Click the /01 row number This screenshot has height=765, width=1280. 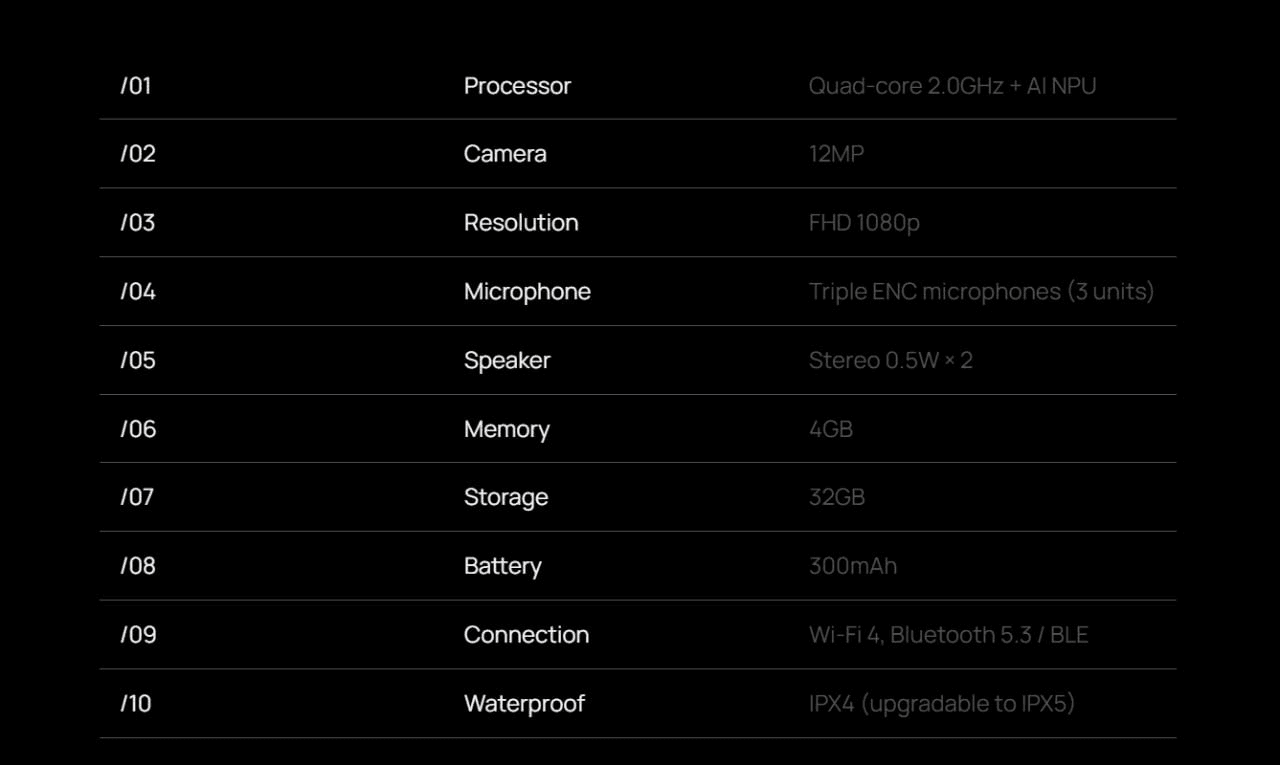coord(136,86)
